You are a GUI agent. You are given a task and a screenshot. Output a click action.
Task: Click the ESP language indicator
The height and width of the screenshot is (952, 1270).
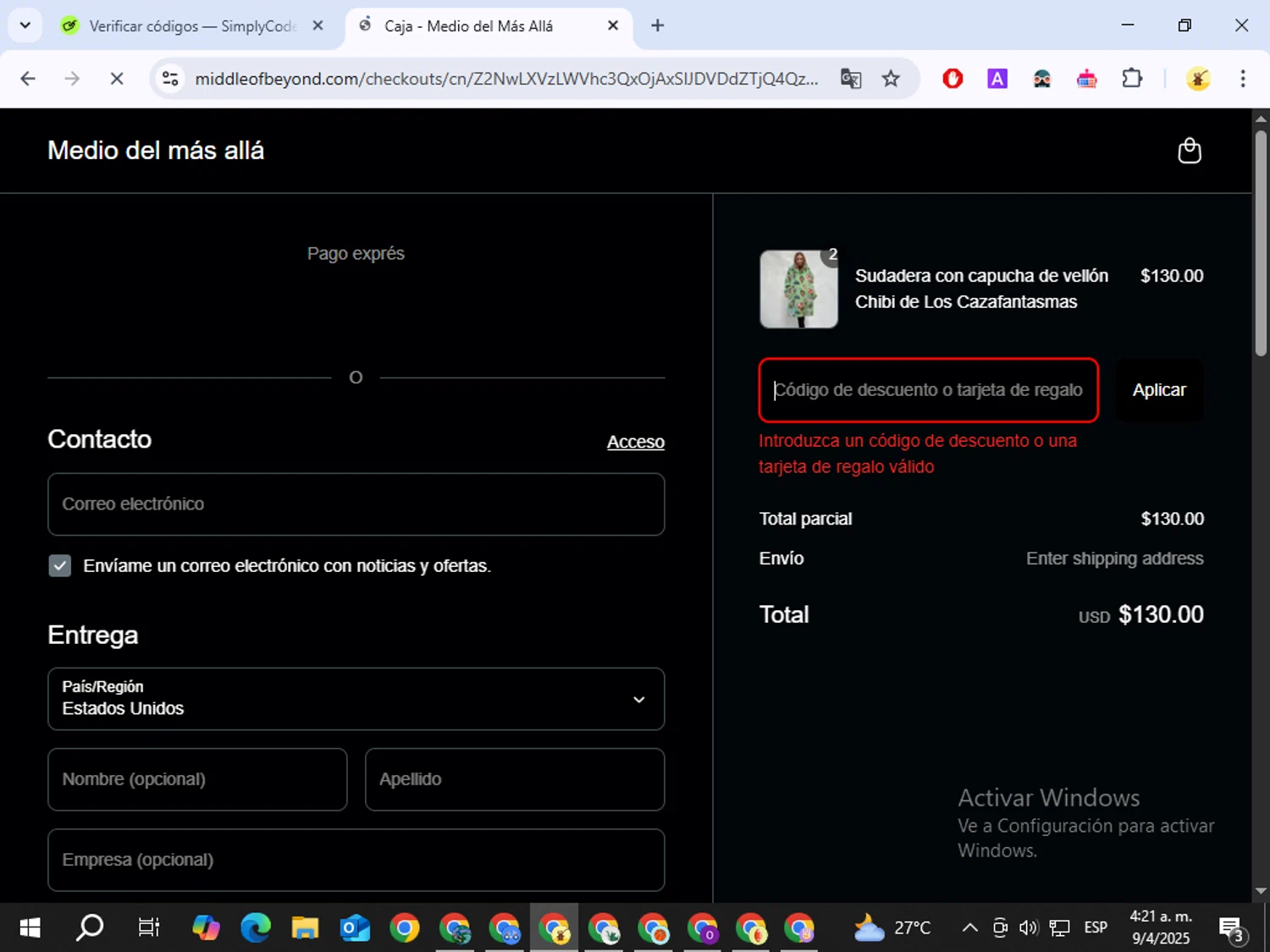pyautogui.click(x=1096, y=928)
